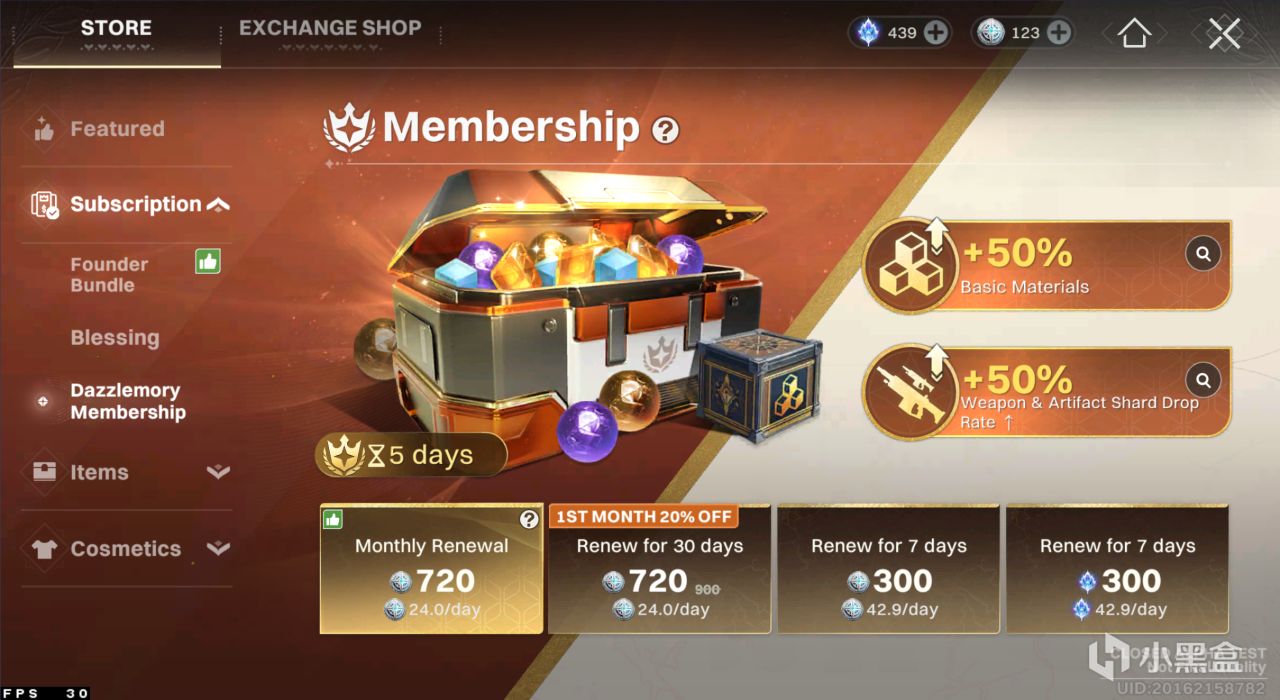Viewport: 1280px width, 700px height.
Task: Choose Monthly Renewal for 720
Action: (x=432, y=569)
